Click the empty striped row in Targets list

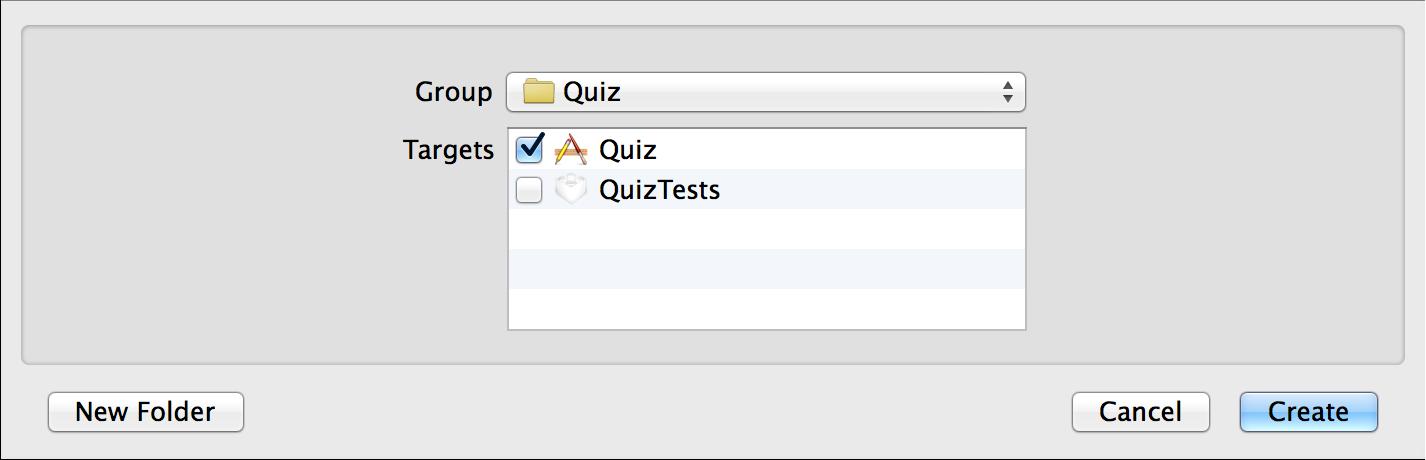pos(767,269)
